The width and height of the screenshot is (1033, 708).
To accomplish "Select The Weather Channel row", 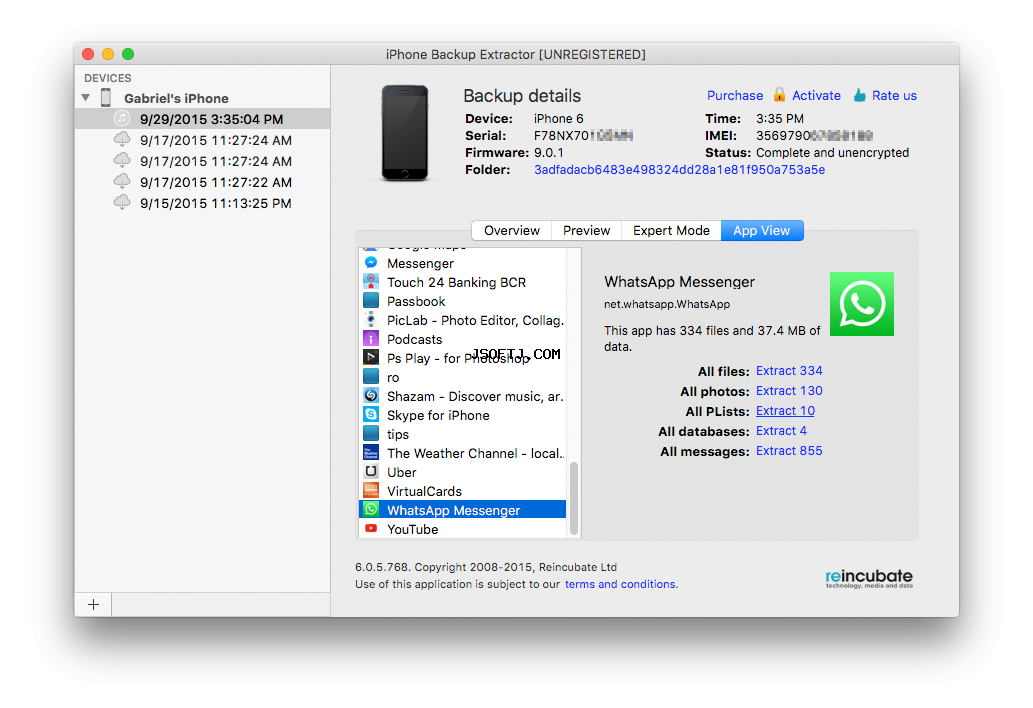I will [462, 454].
